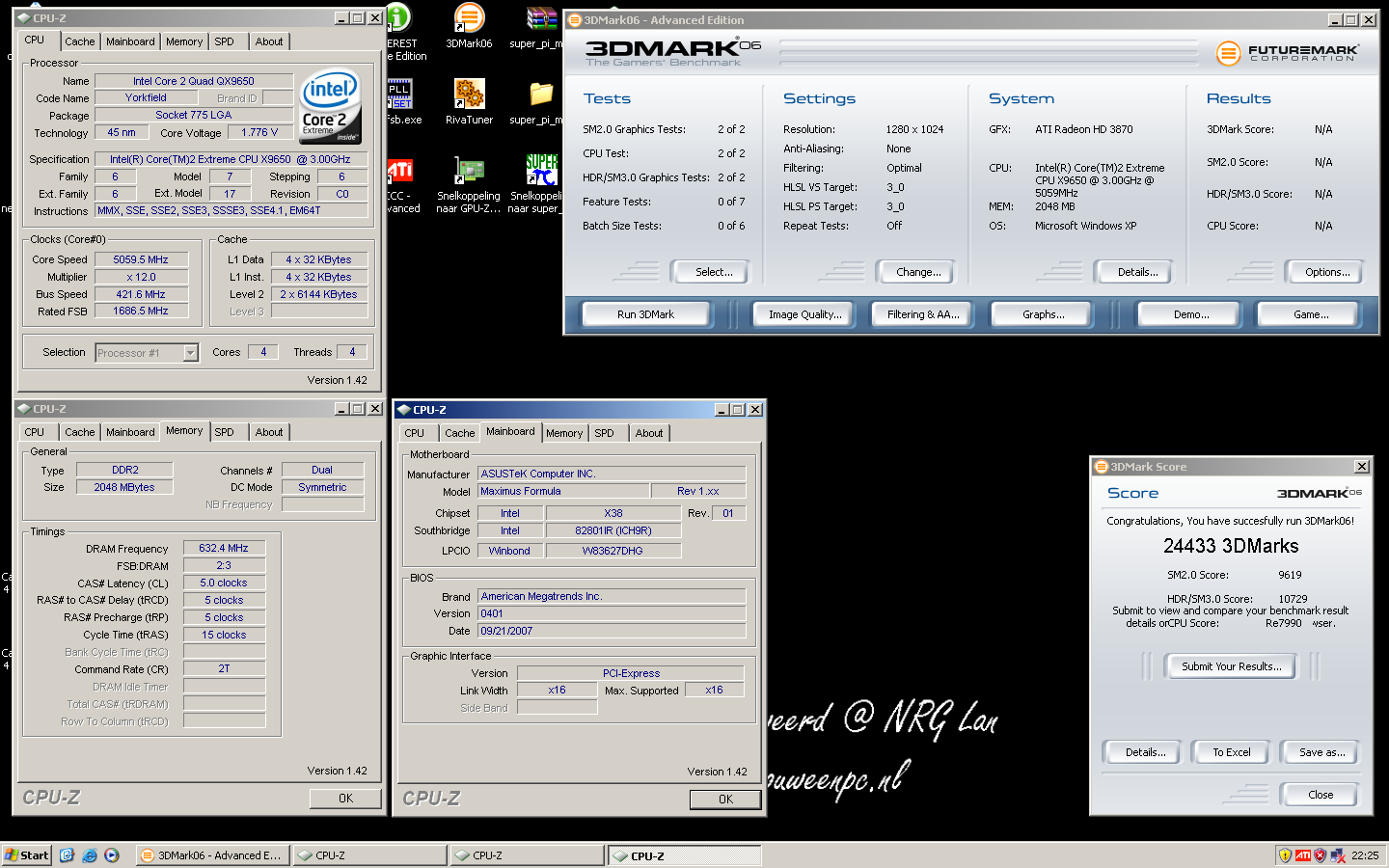Click OK in the CPU-Z timings window
Screen dimensions: 1389x868
(345, 799)
